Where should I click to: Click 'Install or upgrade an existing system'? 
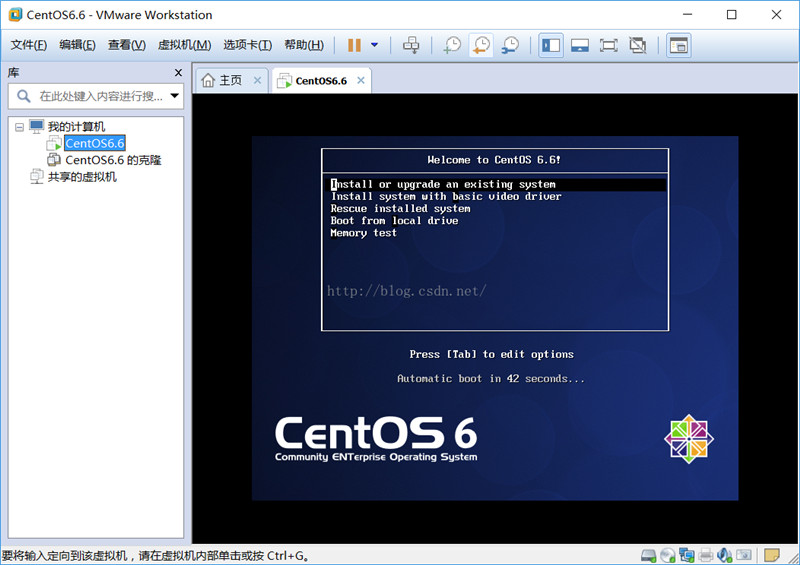click(494, 184)
